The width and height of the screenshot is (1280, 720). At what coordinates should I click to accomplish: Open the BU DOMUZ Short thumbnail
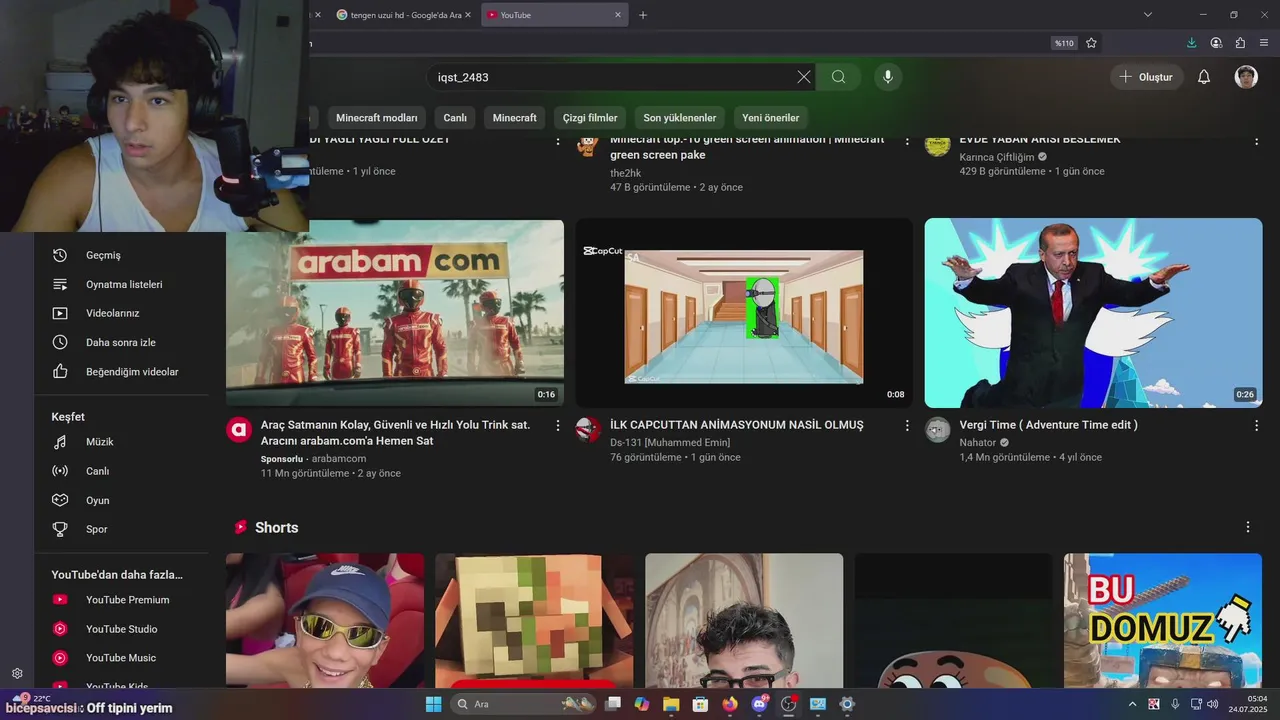pos(1163,621)
